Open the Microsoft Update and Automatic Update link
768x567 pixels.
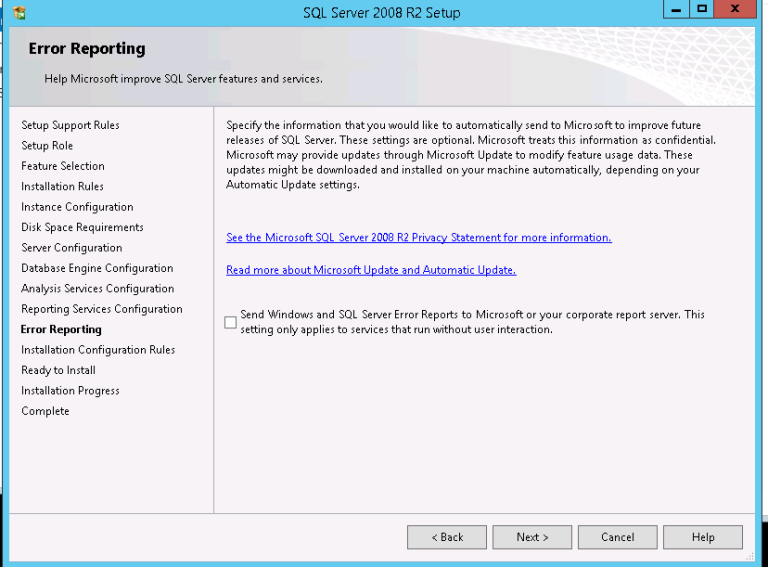pyautogui.click(x=371, y=270)
